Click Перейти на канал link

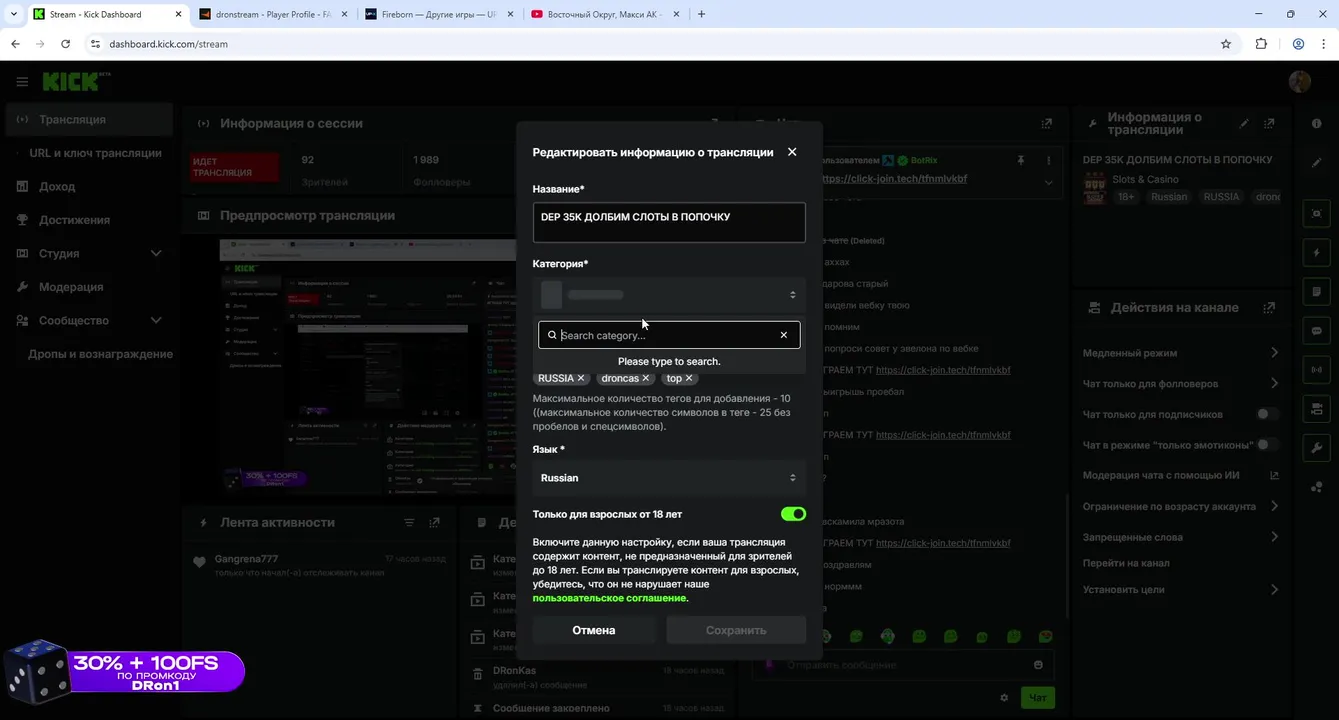[x=1125, y=563]
